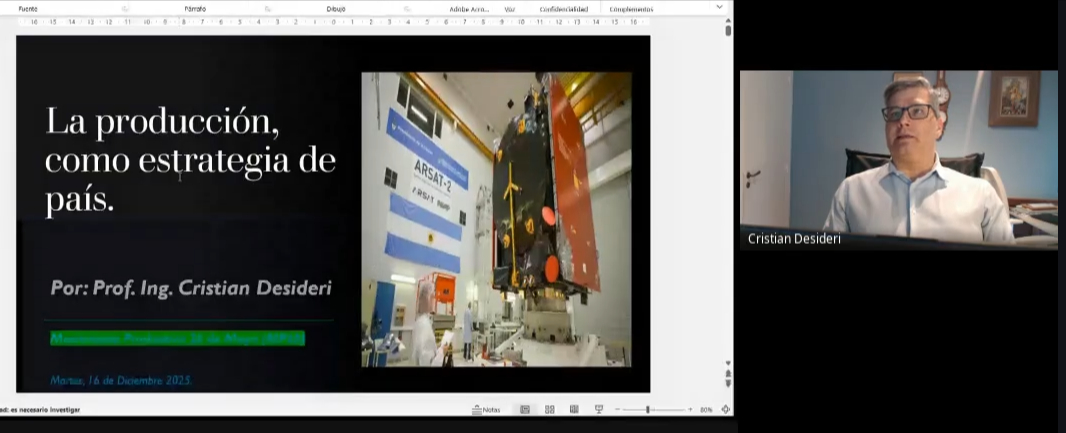1066x433 pixels.
Task: Select the ARSAT-2 satellite picture
Action: tap(496, 219)
